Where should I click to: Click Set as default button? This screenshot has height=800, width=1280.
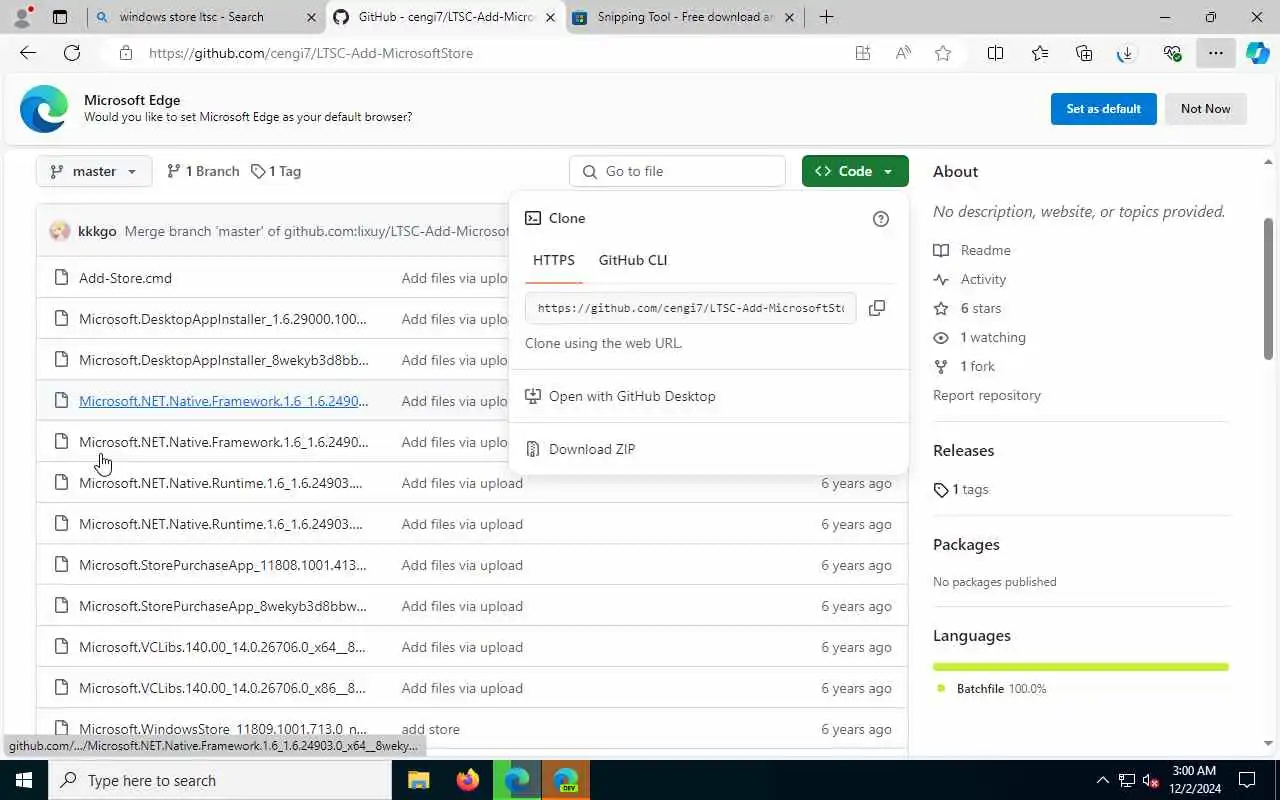pos(1104,109)
